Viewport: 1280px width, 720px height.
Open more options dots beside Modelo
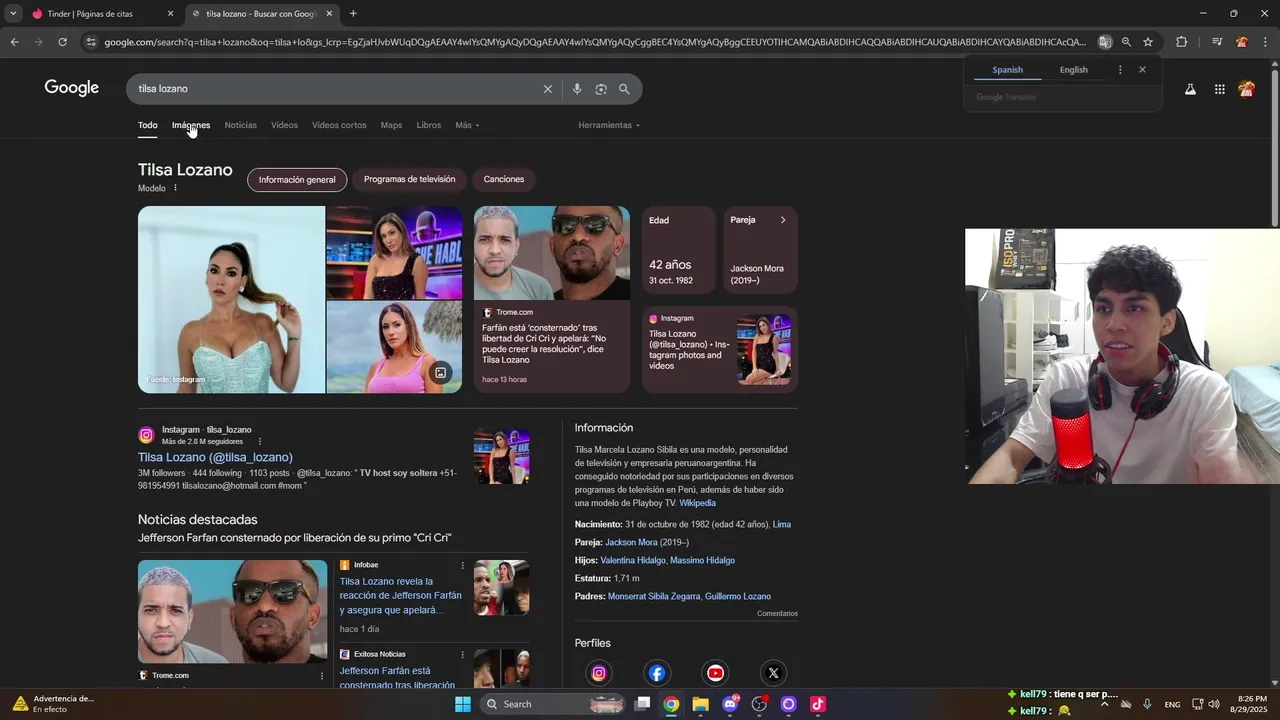point(175,188)
